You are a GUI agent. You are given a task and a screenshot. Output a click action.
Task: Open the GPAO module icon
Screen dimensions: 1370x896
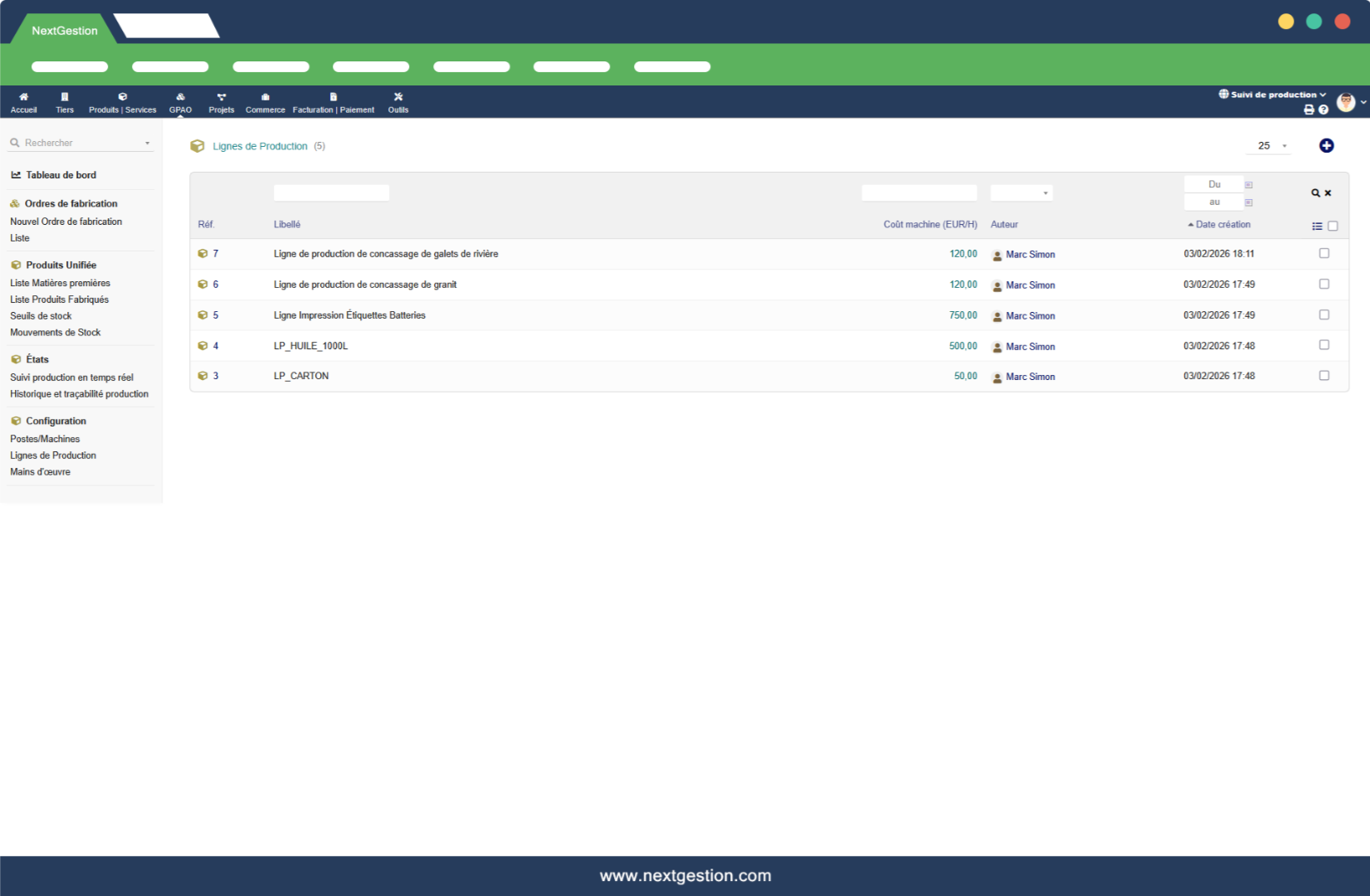click(x=180, y=97)
